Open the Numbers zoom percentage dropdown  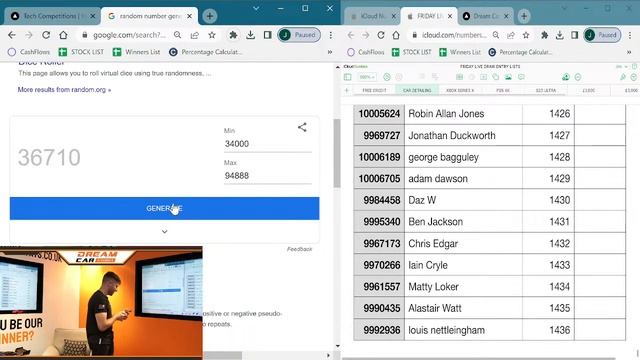(x=367, y=77)
